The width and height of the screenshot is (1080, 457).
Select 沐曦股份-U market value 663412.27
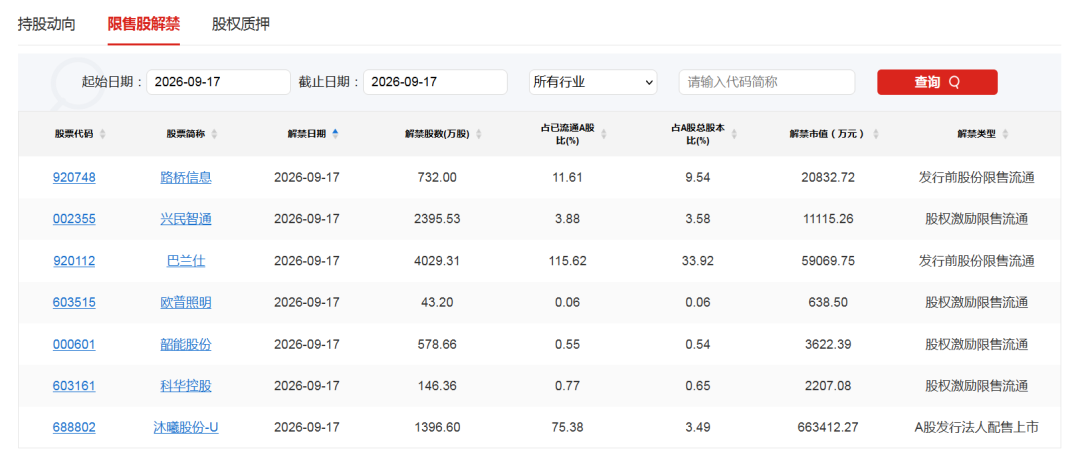[828, 427]
